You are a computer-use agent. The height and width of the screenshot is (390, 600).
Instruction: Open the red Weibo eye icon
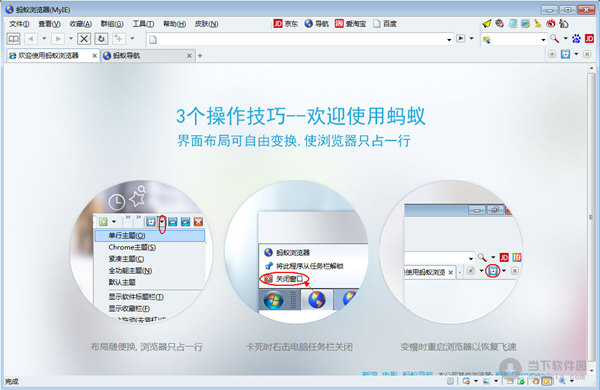pos(551,24)
